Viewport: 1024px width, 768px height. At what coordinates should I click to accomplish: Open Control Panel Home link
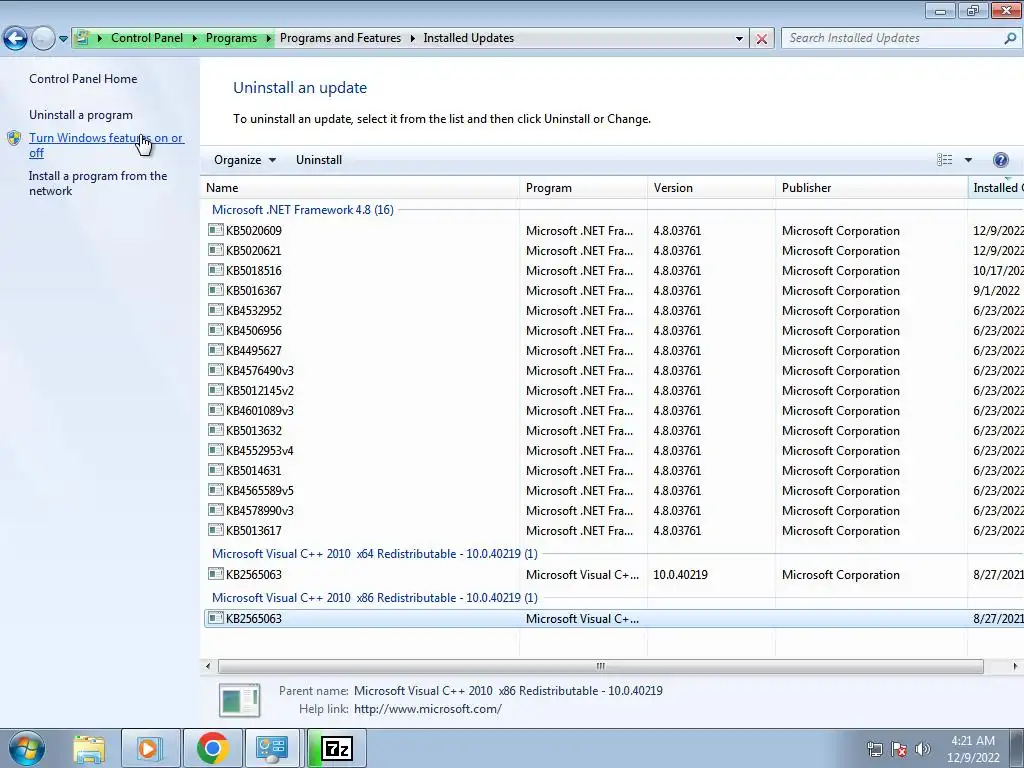(83, 79)
